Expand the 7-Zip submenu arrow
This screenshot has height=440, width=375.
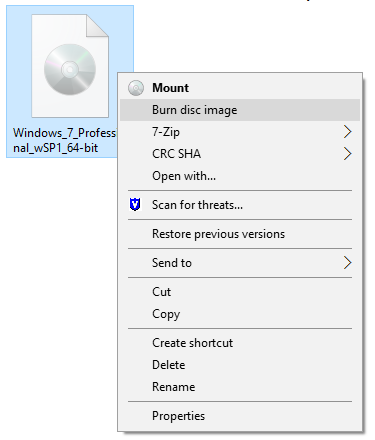[x=347, y=132]
